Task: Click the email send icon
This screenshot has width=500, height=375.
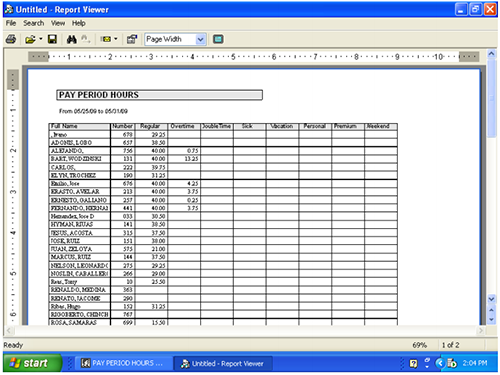Action: [x=106, y=39]
